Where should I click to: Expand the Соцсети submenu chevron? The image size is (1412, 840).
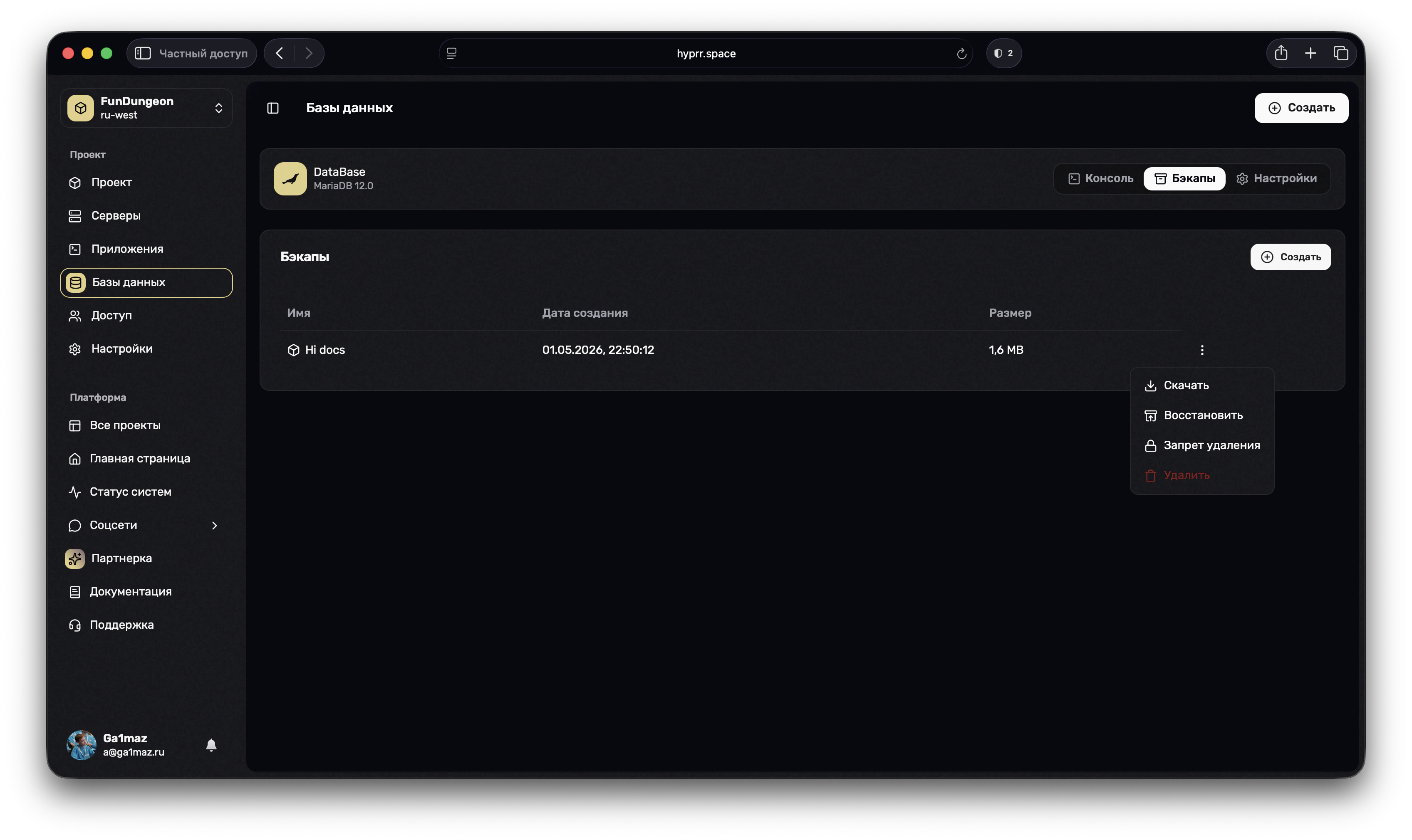point(214,525)
